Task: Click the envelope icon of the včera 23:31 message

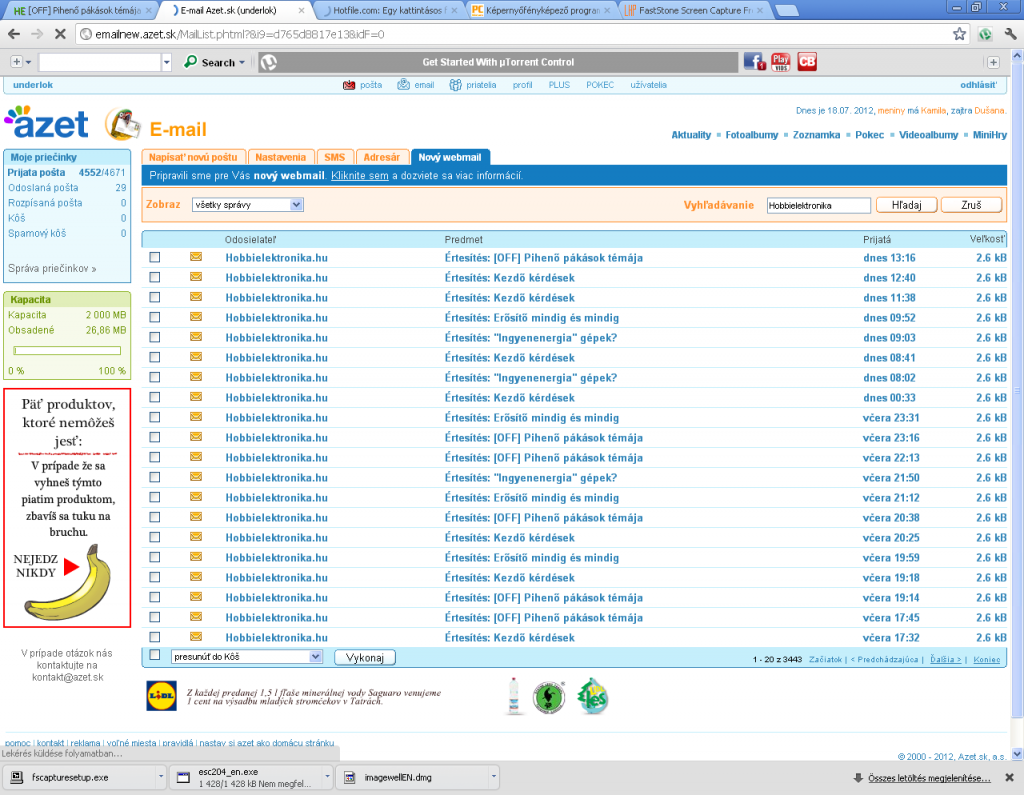Action: pyautogui.click(x=196, y=417)
